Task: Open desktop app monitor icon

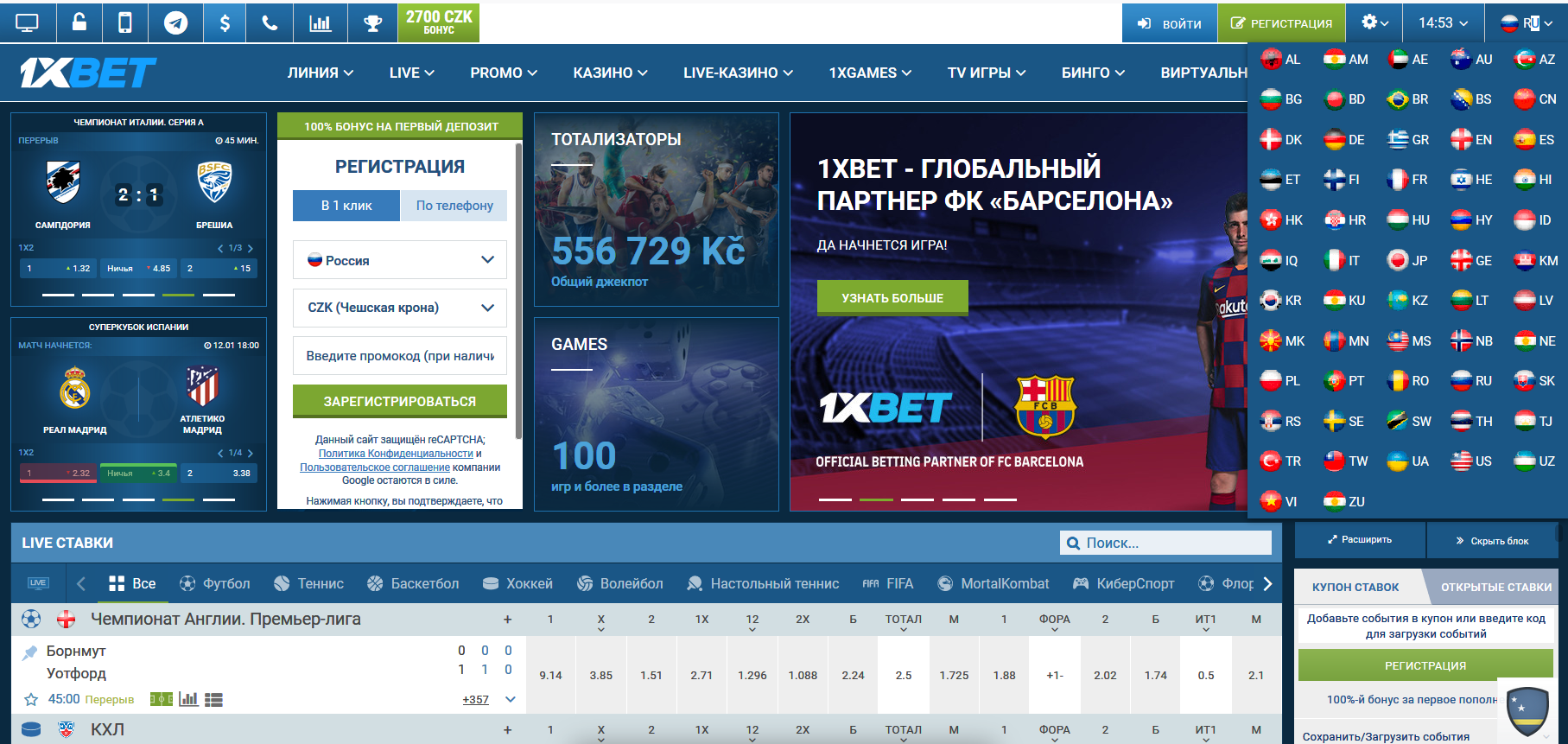Action: pyautogui.click(x=27, y=23)
